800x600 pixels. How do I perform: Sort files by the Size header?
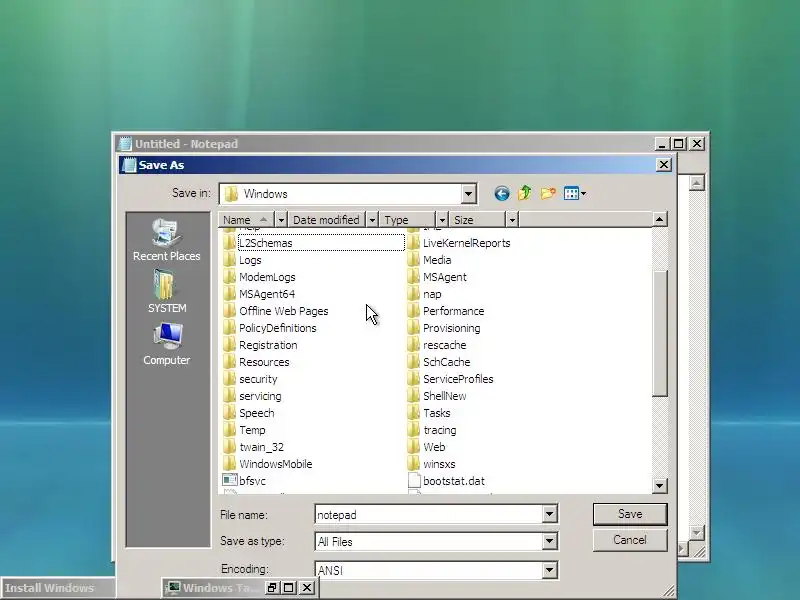pyautogui.click(x=478, y=220)
